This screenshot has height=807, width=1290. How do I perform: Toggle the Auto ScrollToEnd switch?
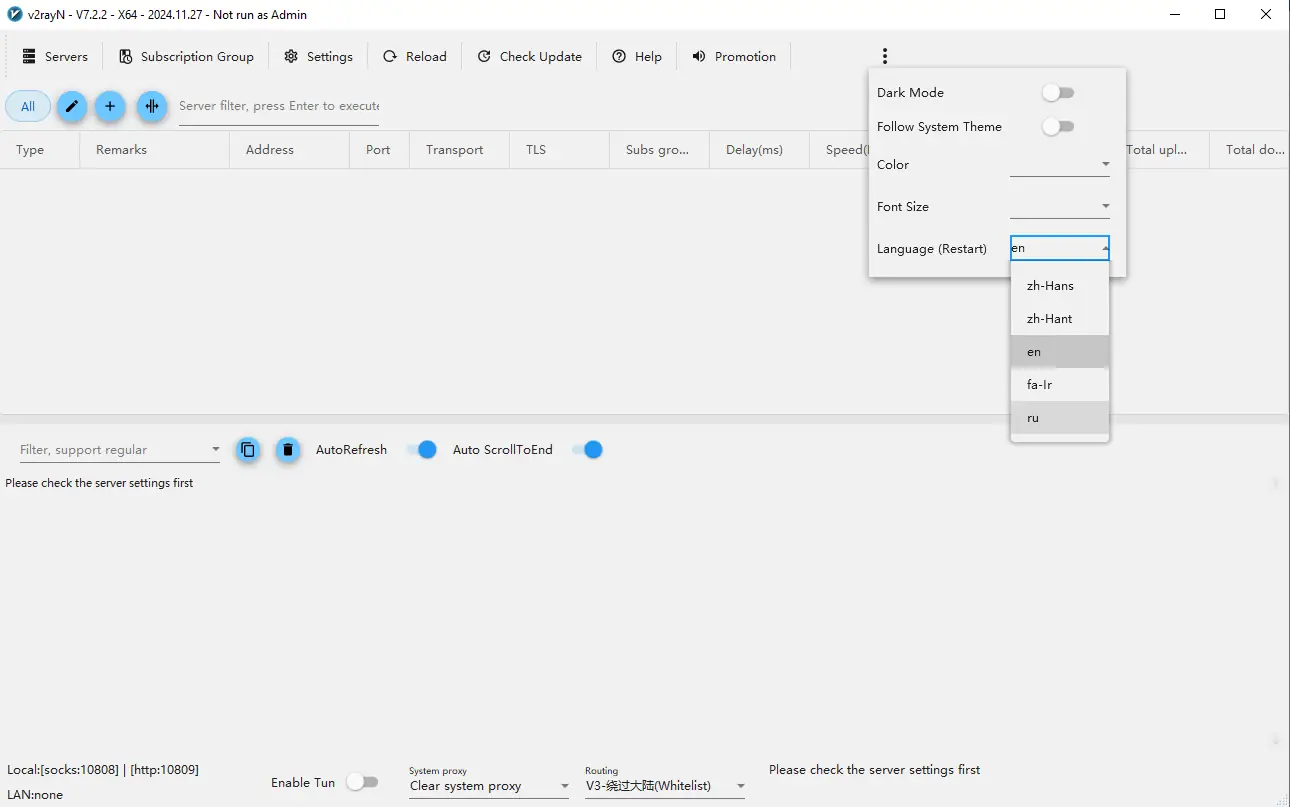[587, 450]
